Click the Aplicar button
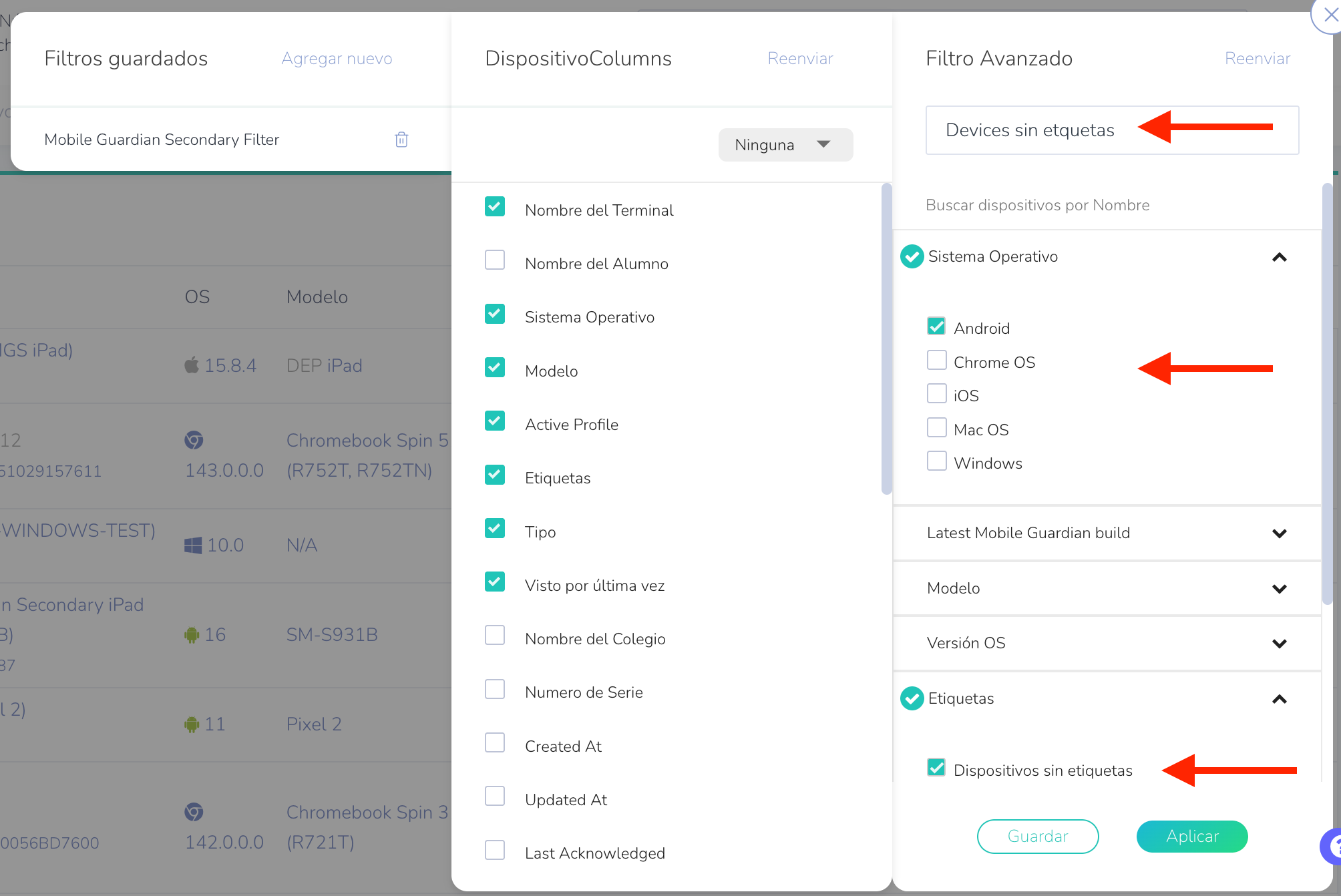 1192,837
